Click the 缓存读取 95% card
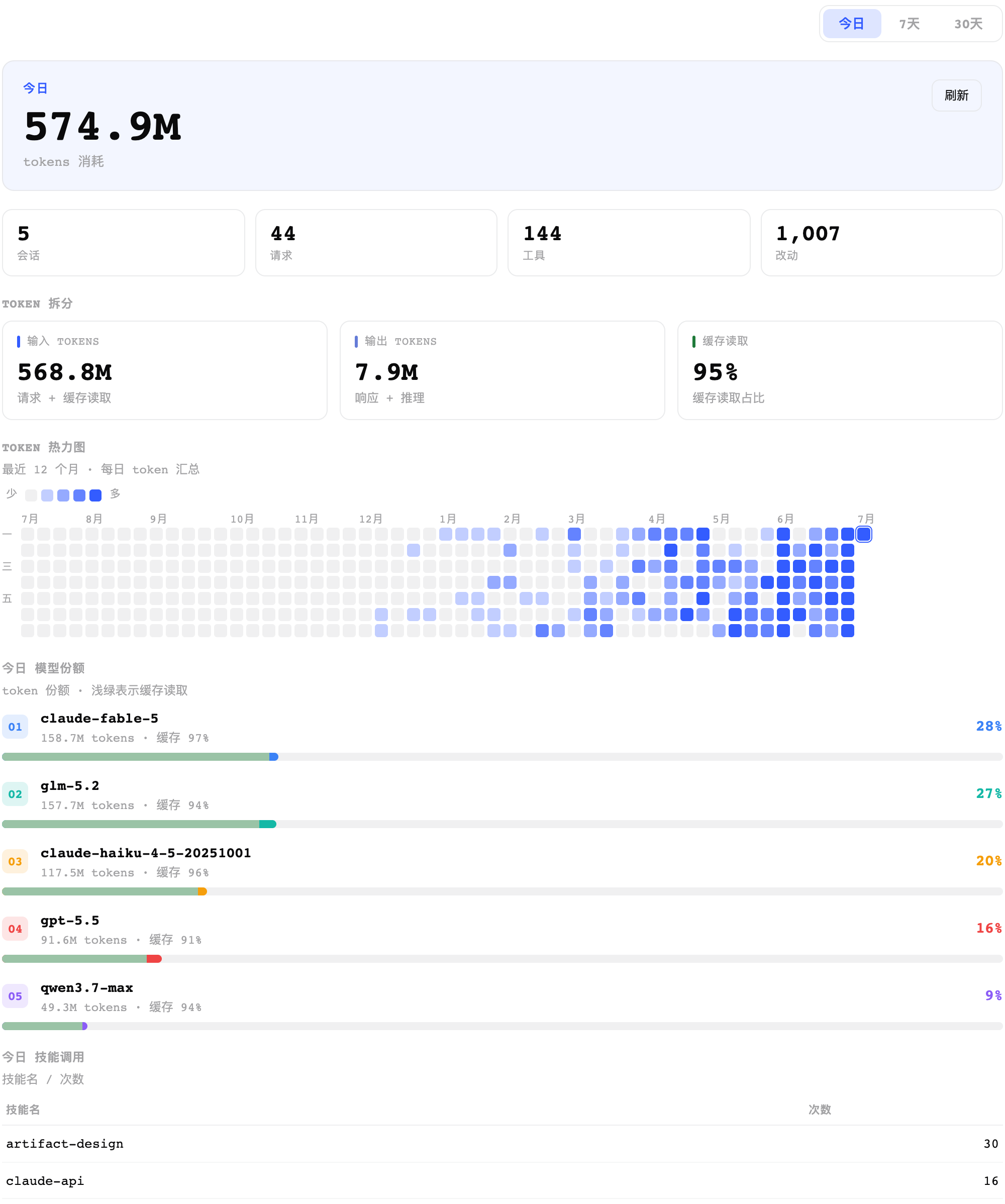This screenshot has width=1005, height=1204. (840, 370)
